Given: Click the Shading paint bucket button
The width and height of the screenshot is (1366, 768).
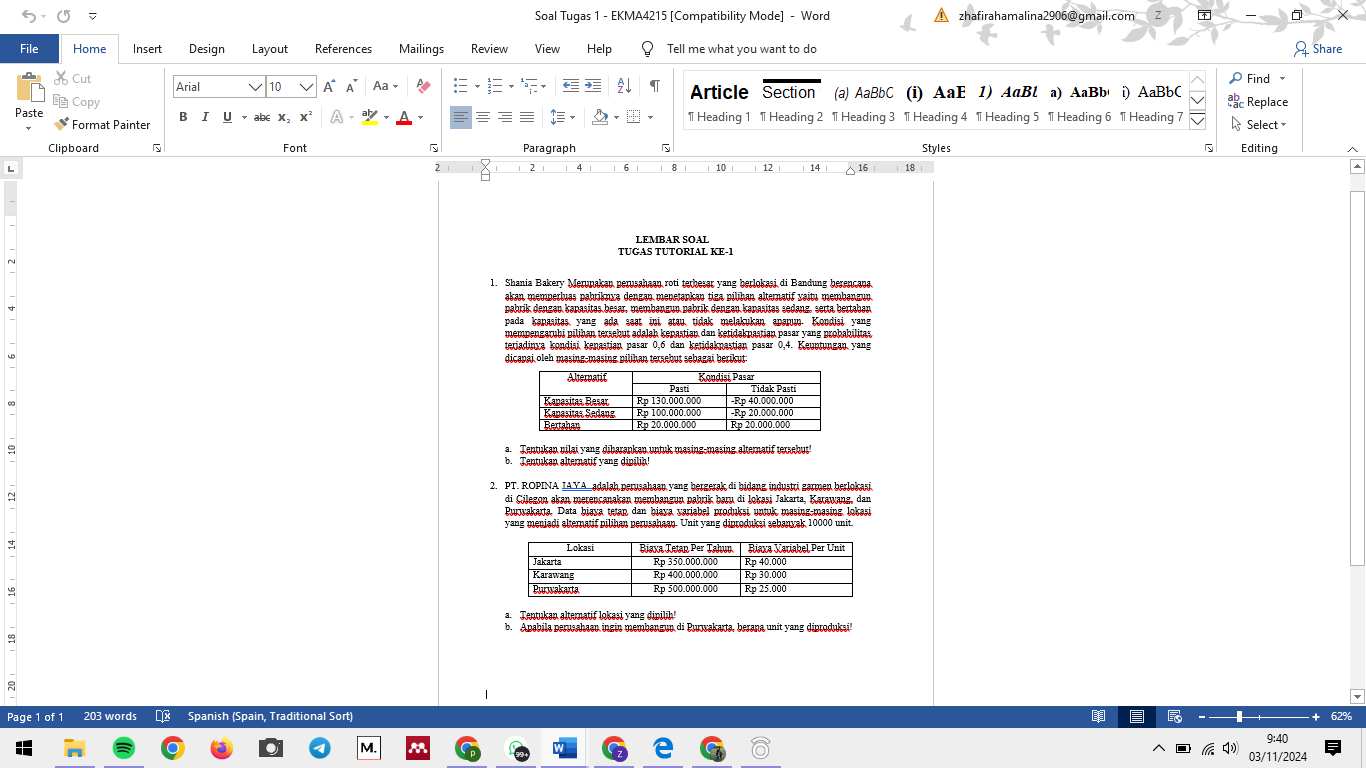Looking at the screenshot, I should [x=600, y=117].
